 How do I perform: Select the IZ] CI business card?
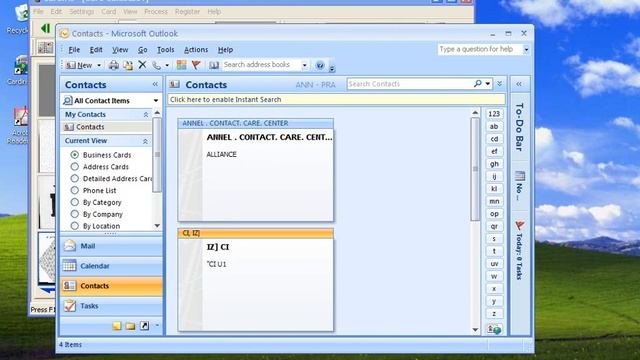pyautogui.click(x=256, y=280)
